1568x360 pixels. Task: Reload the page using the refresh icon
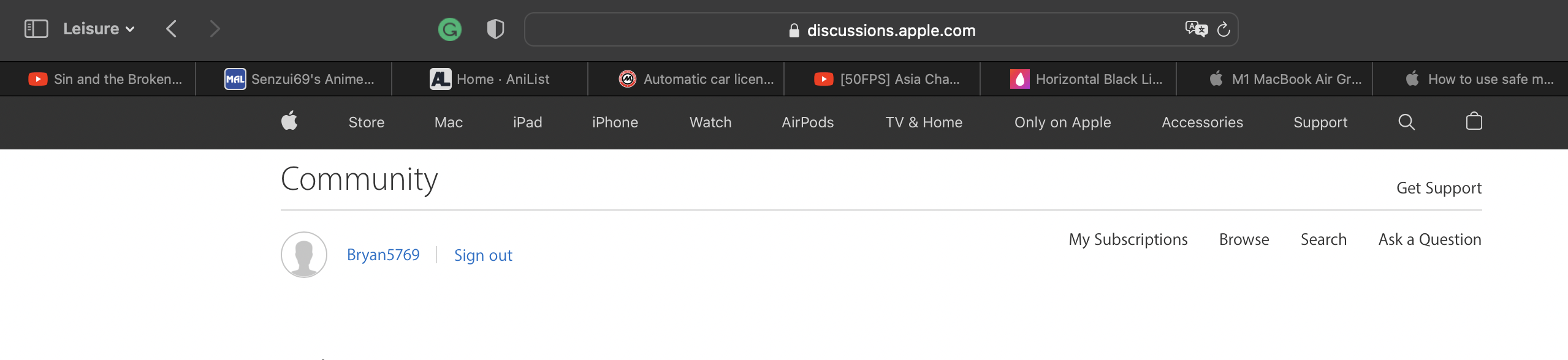[1224, 29]
